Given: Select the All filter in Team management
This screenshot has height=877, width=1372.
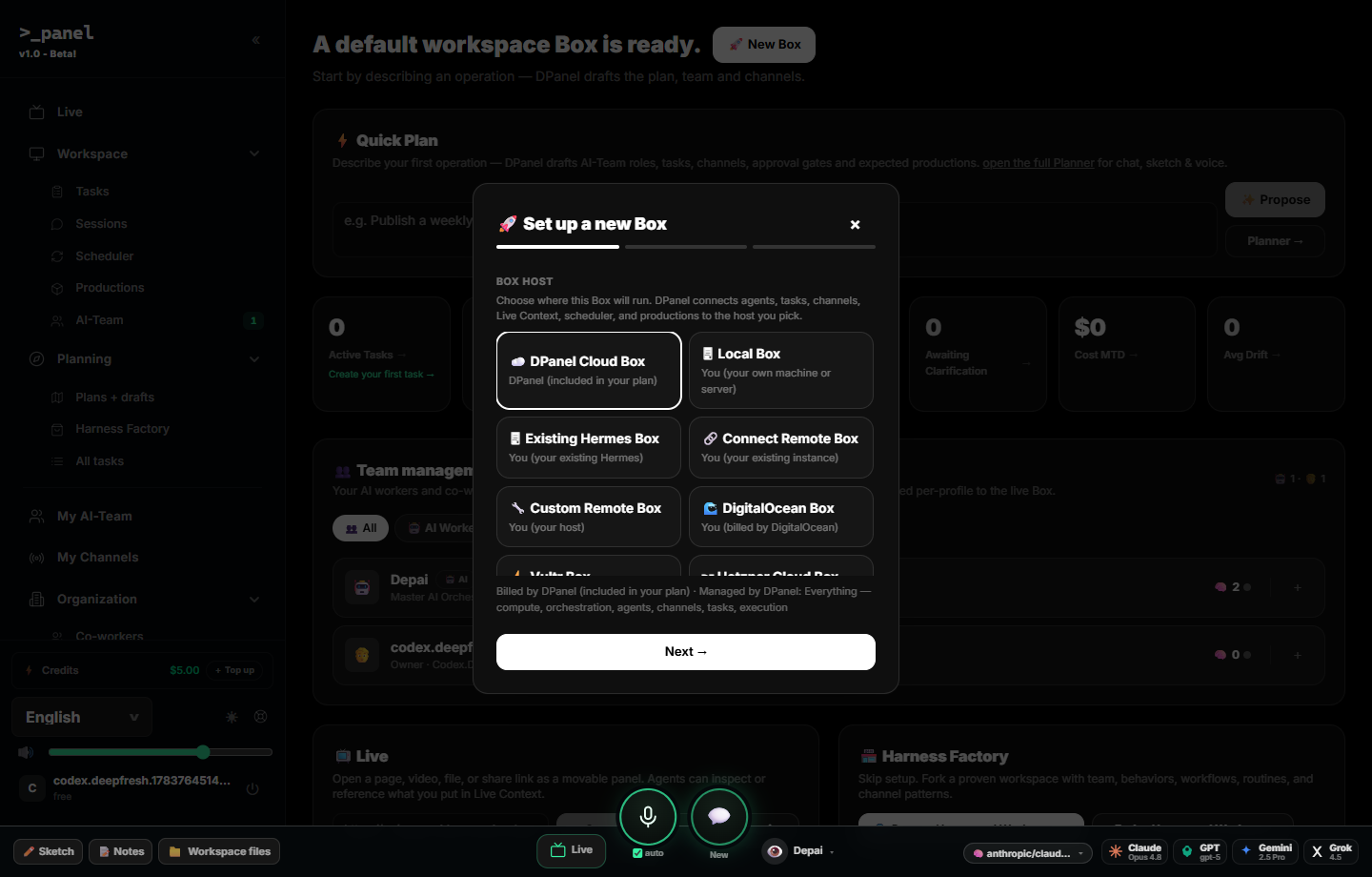Looking at the screenshot, I should coord(360,528).
